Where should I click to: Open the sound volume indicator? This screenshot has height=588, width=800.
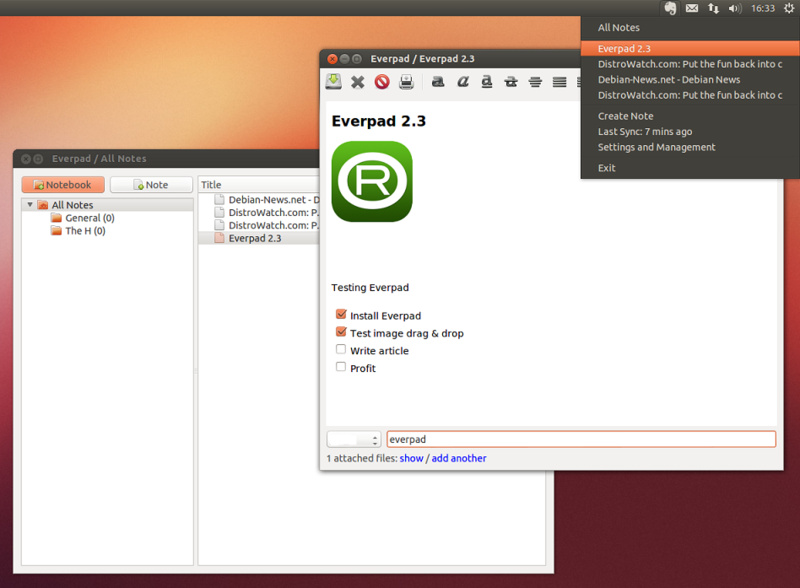(x=735, y=8)
